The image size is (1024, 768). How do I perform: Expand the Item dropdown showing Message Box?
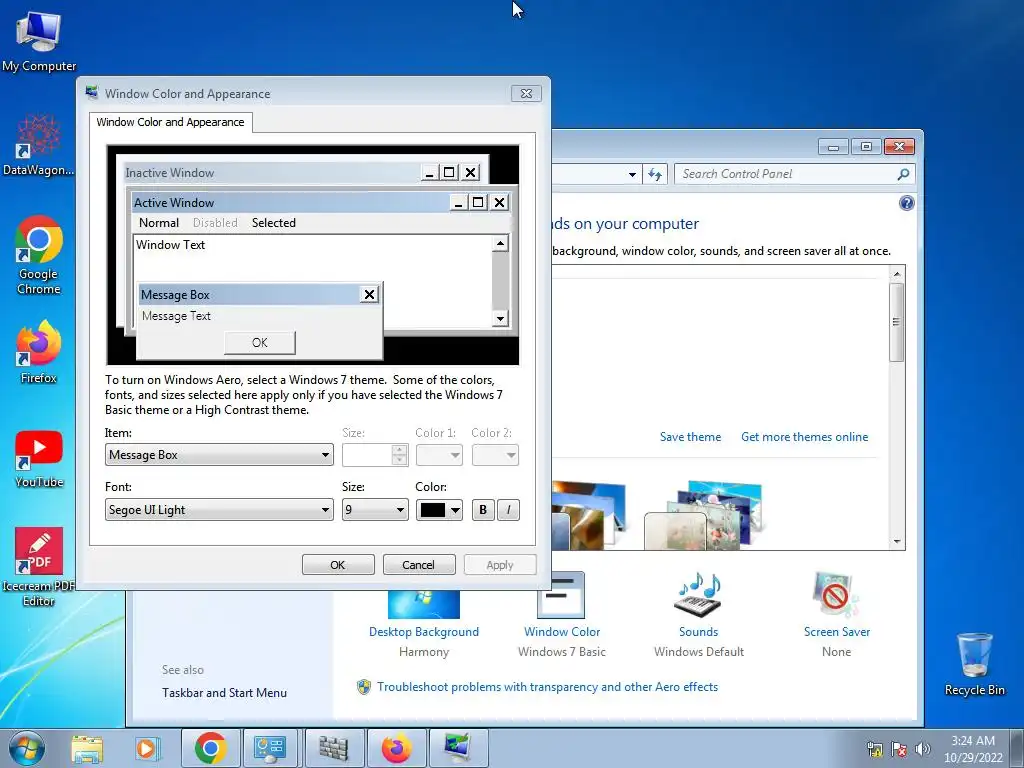219,455
